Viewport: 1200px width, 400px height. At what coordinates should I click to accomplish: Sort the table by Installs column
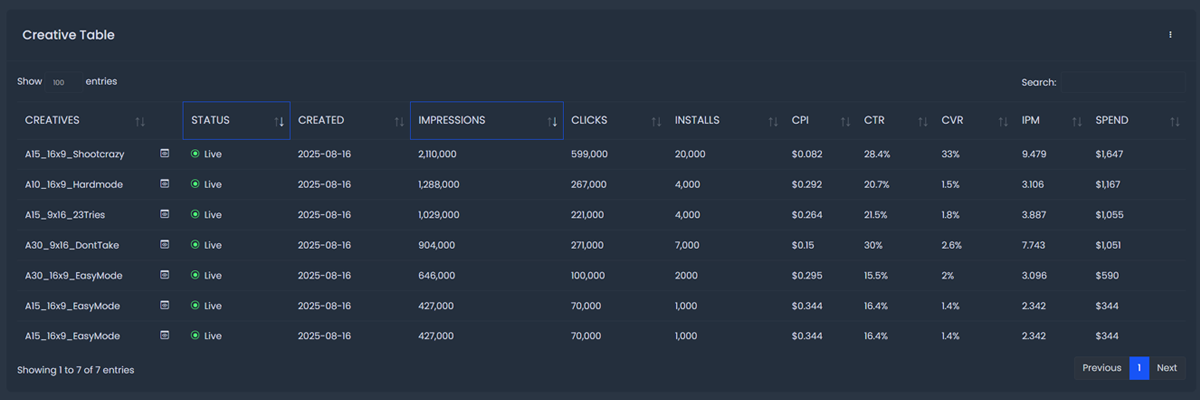(724, 121)
